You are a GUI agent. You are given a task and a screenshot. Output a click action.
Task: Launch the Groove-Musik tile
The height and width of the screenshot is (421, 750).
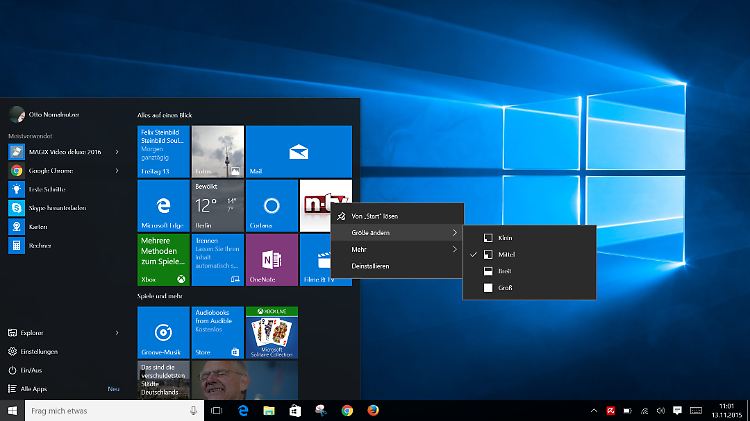tap(163, 332)
